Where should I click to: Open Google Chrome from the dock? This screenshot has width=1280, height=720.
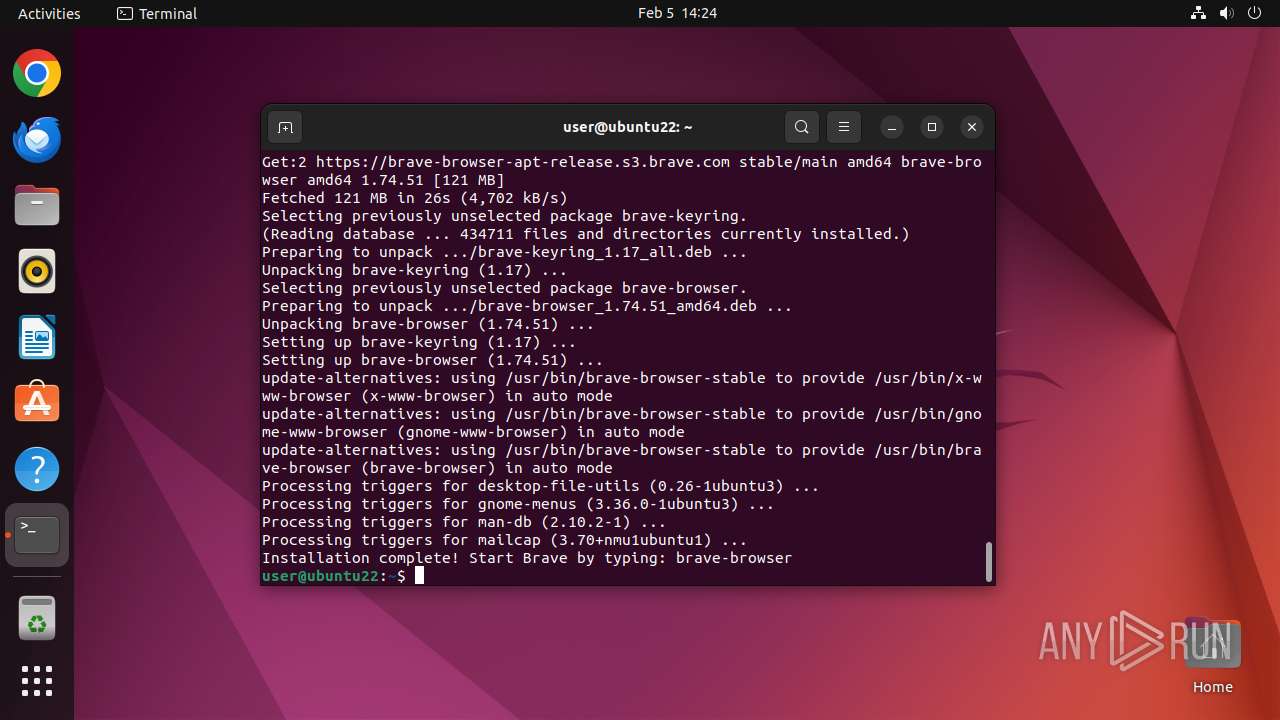(x=37, y=74)
